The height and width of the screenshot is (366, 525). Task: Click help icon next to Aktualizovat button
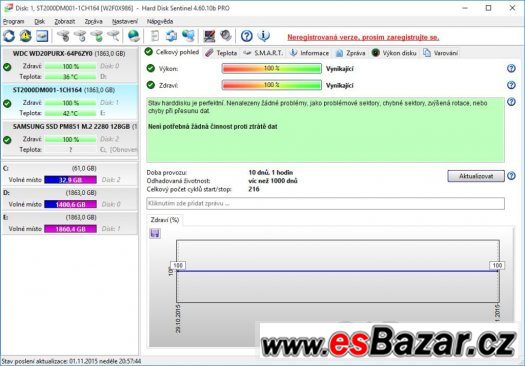tap(511, 176)
